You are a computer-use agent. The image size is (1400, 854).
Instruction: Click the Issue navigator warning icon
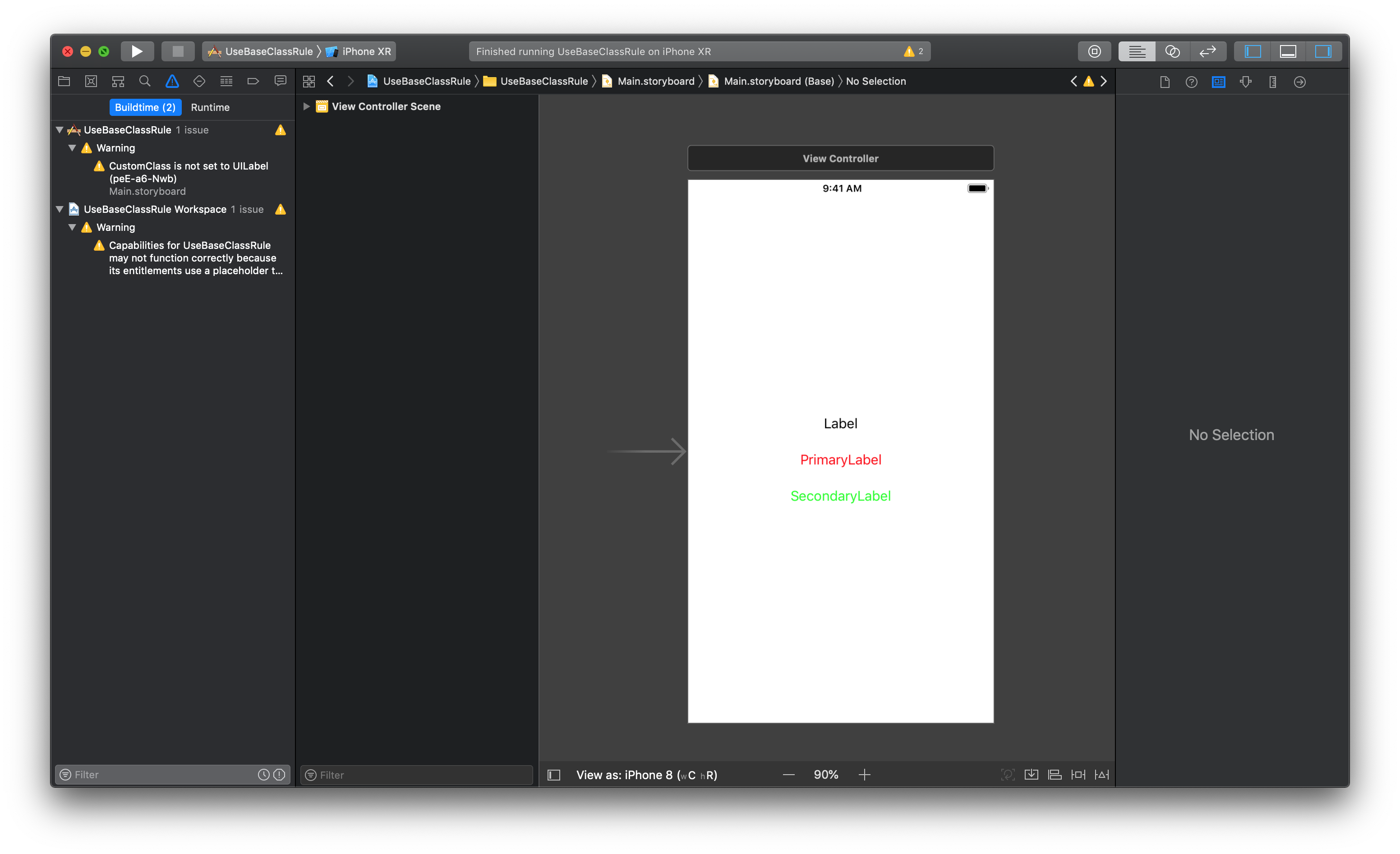[x=171, y=81]
